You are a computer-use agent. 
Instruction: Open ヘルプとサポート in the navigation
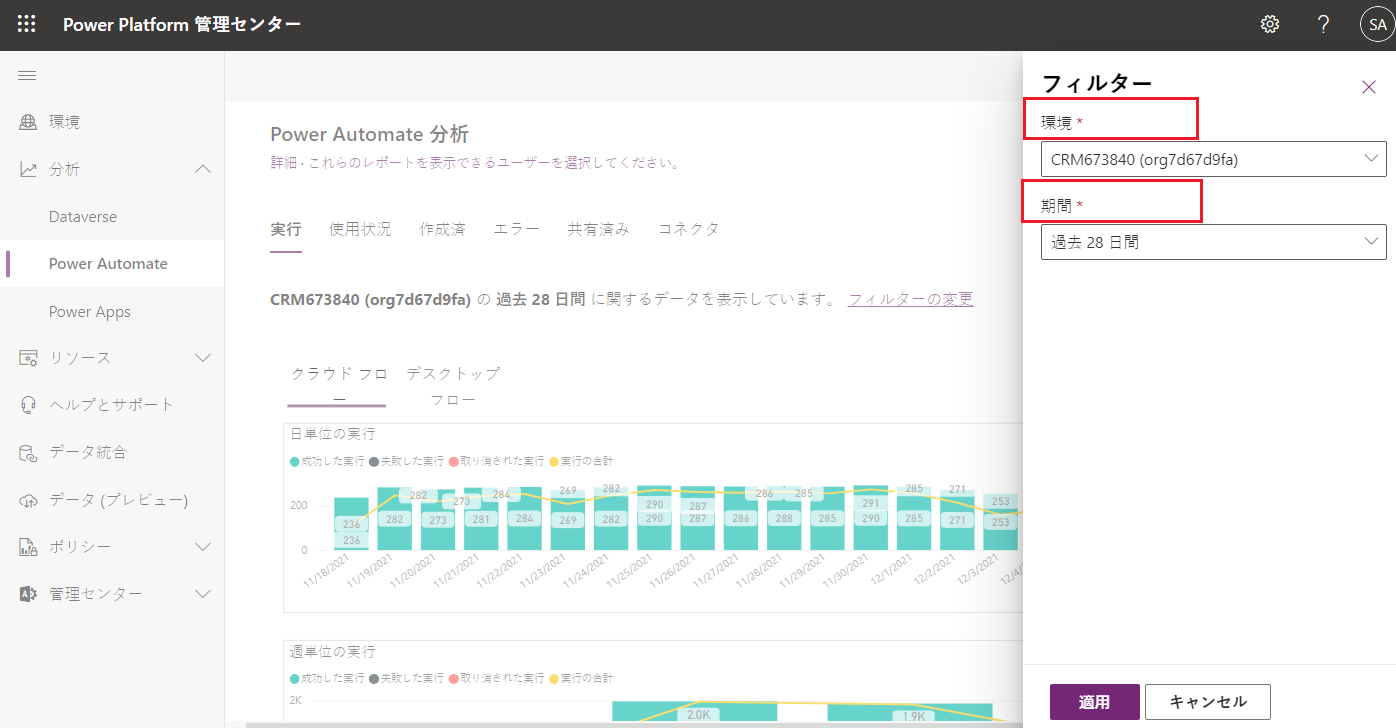click(x=112, y=405)
